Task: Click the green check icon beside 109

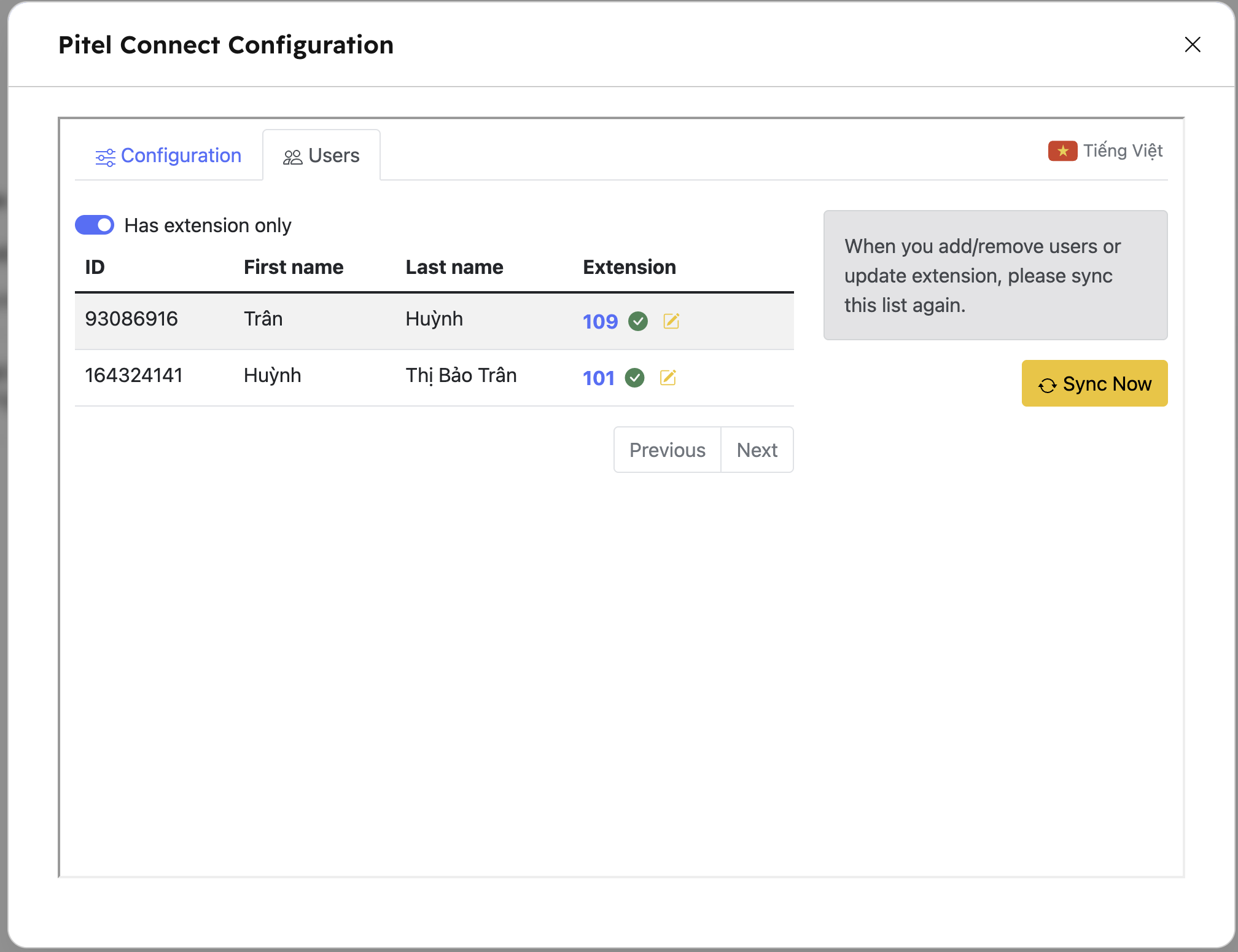Action: coord(638,321)
